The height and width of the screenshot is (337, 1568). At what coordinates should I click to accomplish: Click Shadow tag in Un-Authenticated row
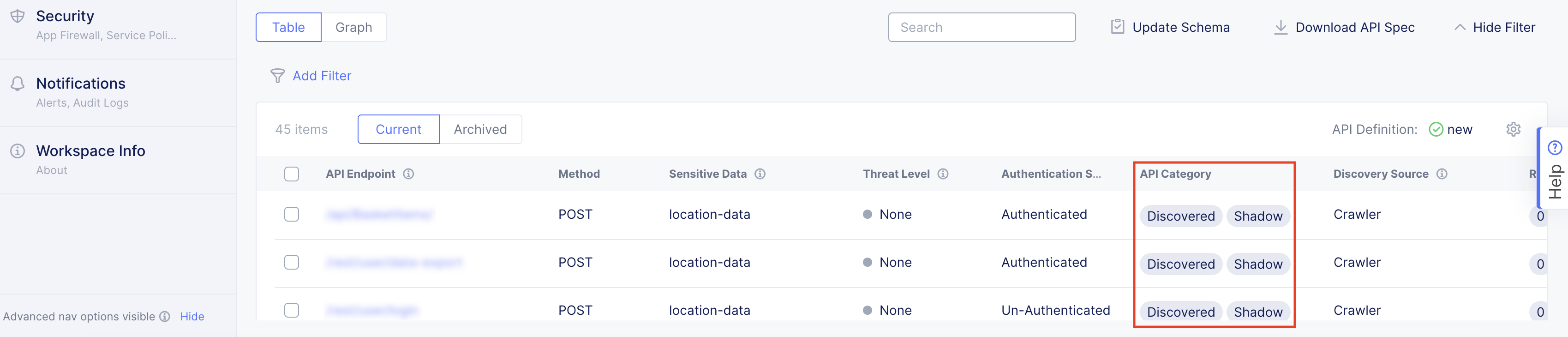(1258, 312)
